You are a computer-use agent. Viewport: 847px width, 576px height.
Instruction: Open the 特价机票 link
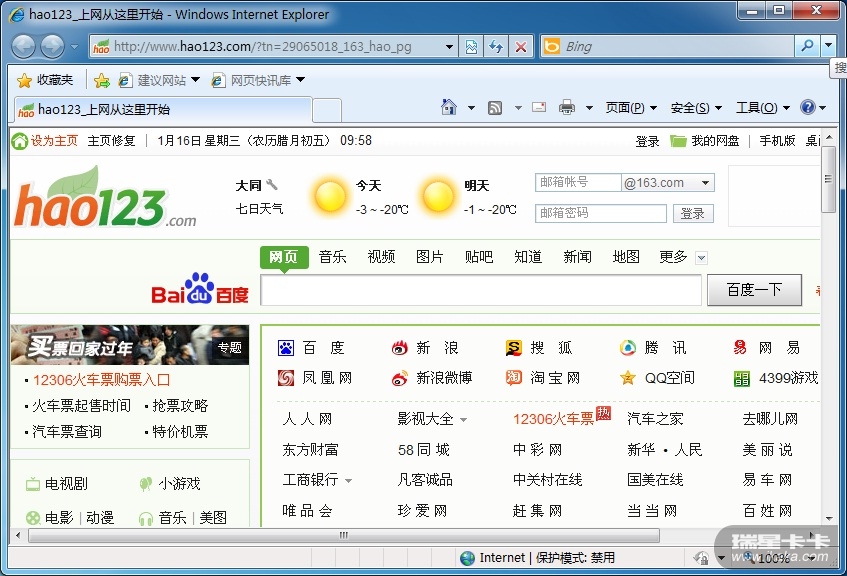click(180, 432)
